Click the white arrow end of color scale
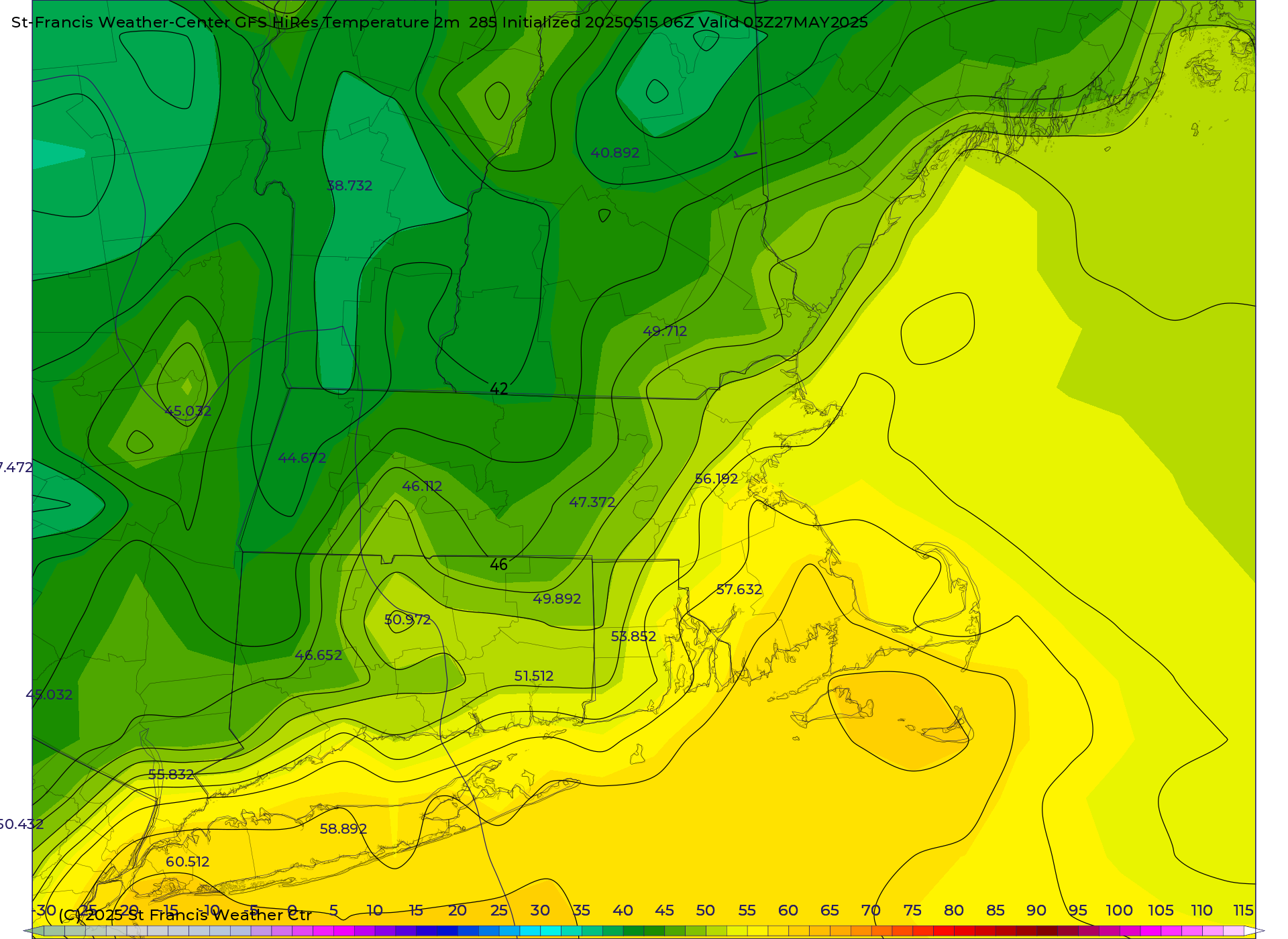 coord(1254,931)
